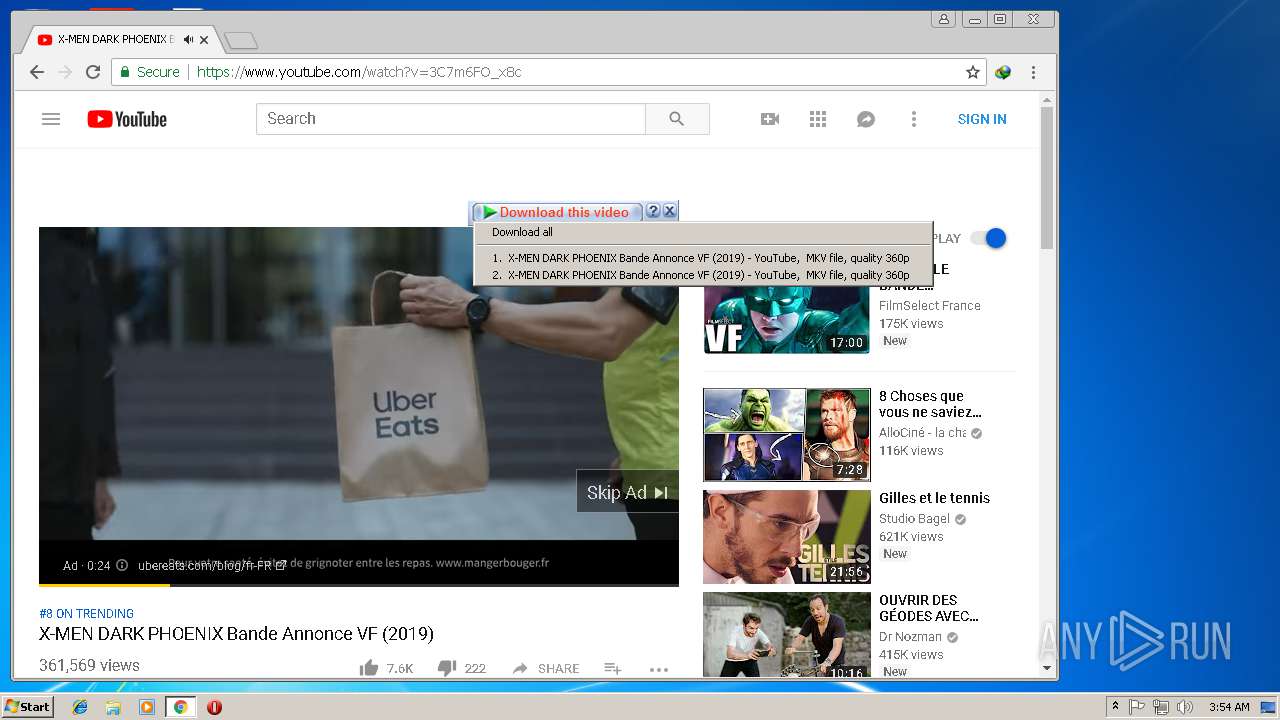Open OUVRIR DES GÉODES AVEC video thumbnail
1280x720 pixels.
click(787, 634)
